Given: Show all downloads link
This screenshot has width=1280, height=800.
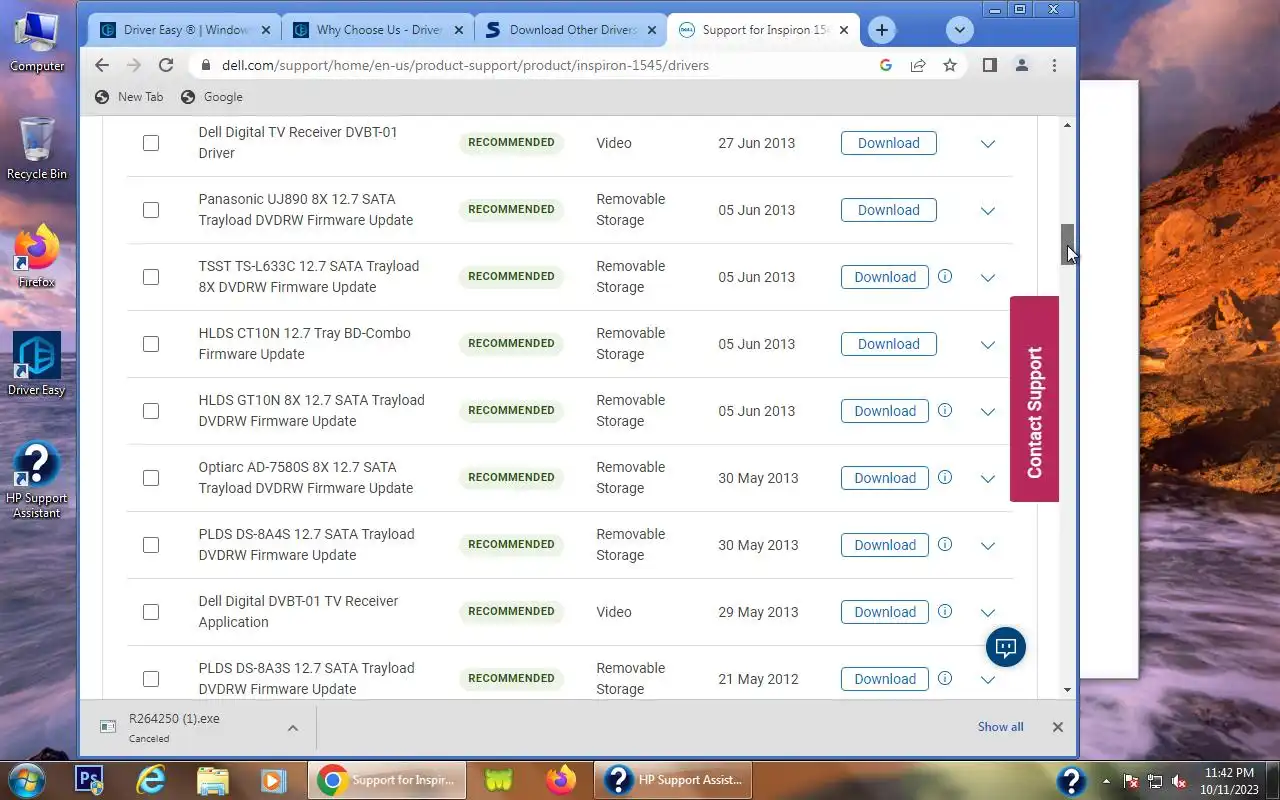Looking at the screenshot, I should (x=1000, y=727).
